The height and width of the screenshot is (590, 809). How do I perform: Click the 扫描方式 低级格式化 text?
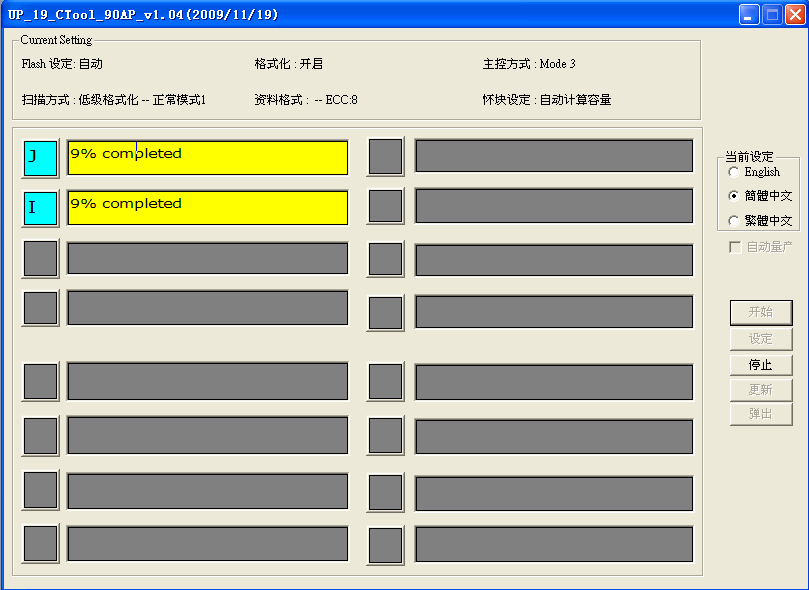pos(114,100)
